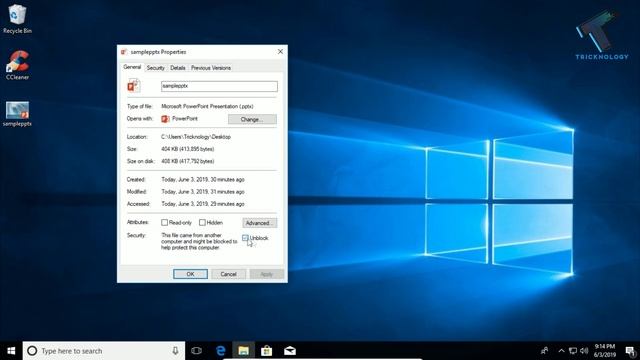Click the microphone icon in search box
Screen dimensions: 640x360
(175, 351)
